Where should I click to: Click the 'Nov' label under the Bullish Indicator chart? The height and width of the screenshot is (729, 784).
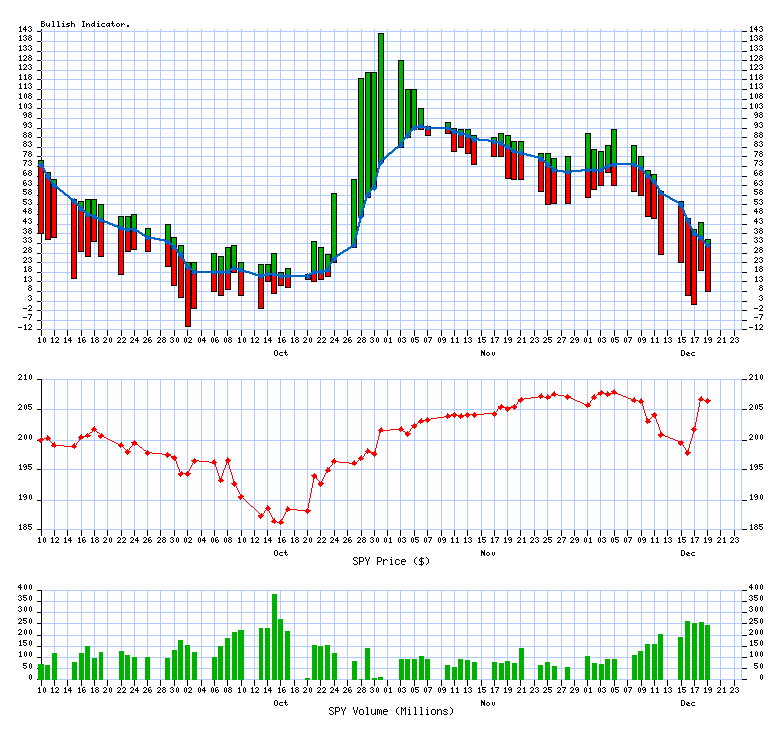click(488, 353)
